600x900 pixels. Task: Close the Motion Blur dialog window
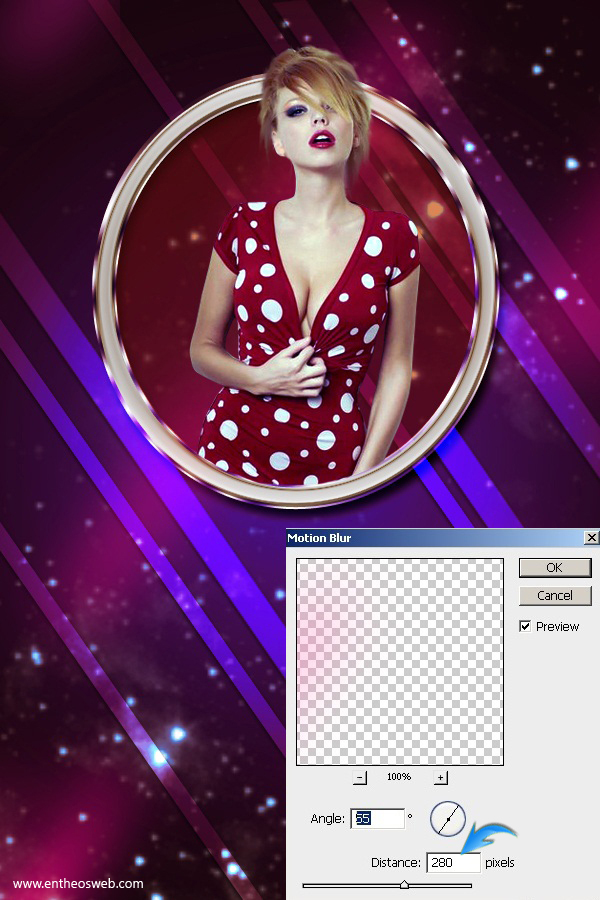pos(591,538)
